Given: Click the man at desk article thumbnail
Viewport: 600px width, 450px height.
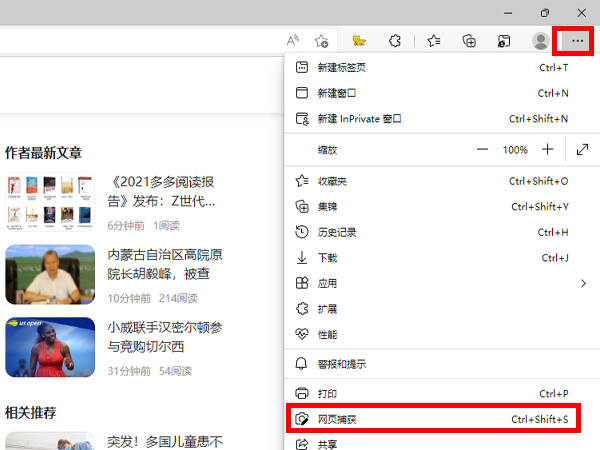Looking at the screenshot, I should pos(50,274).
